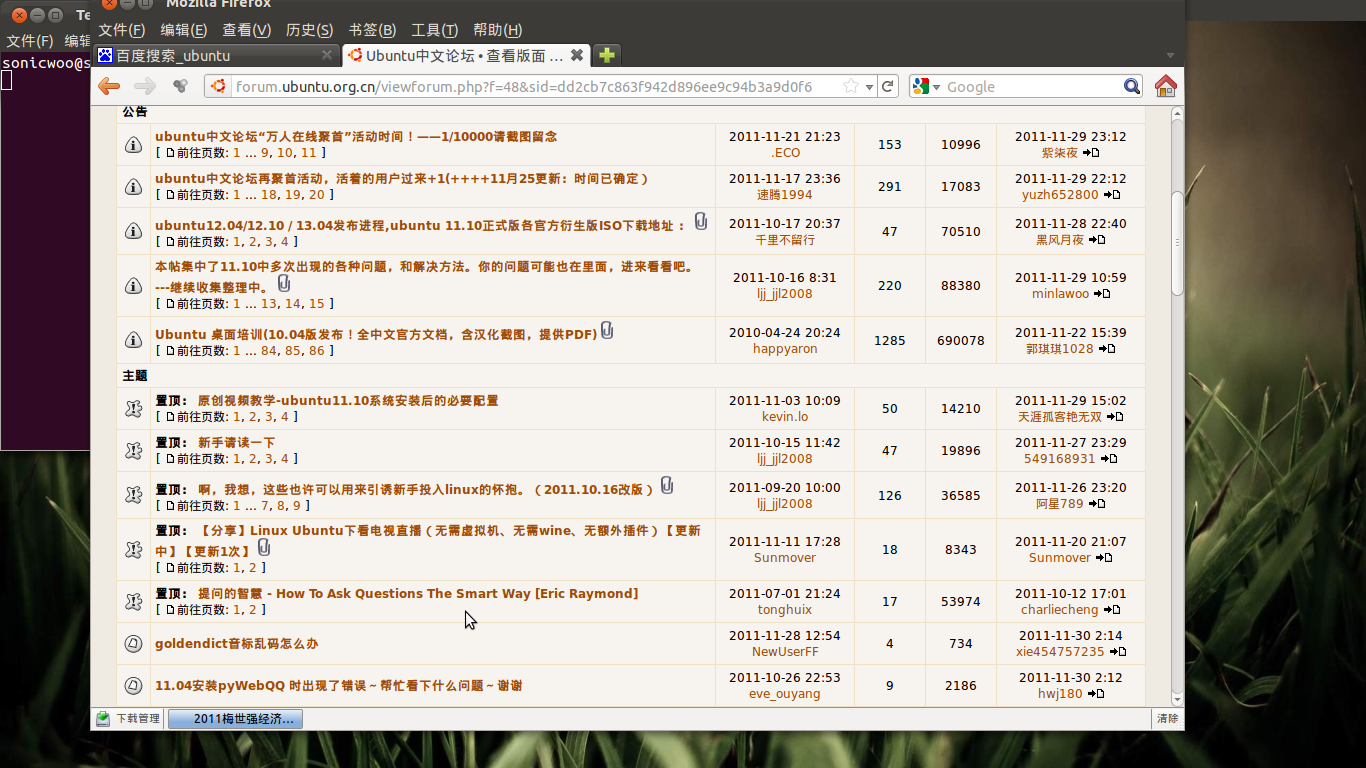Open the Firefox home page icon
The width and height of the screenshot is (1366, 768).
(x=1165, y=86)
